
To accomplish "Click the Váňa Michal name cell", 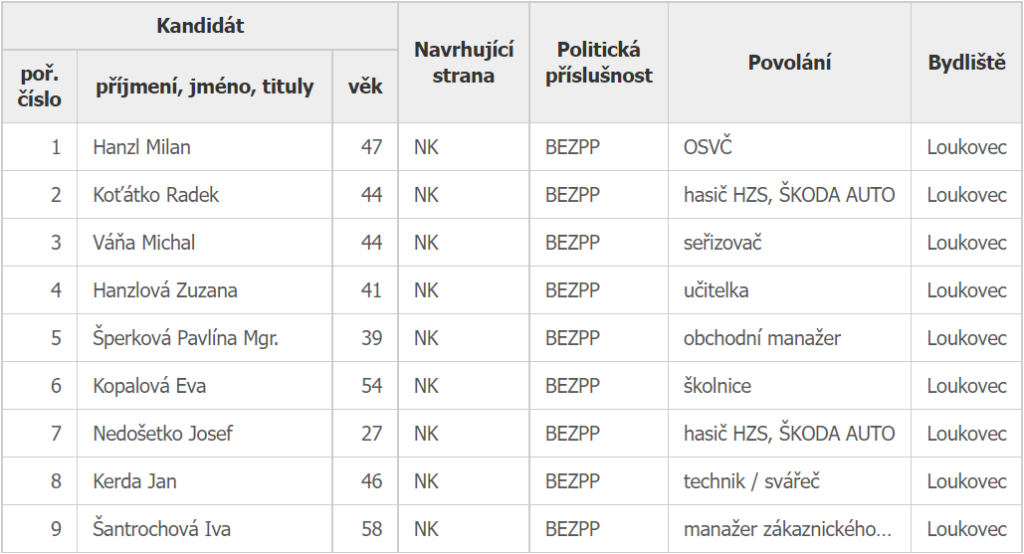I will click(x=144, y=243).
